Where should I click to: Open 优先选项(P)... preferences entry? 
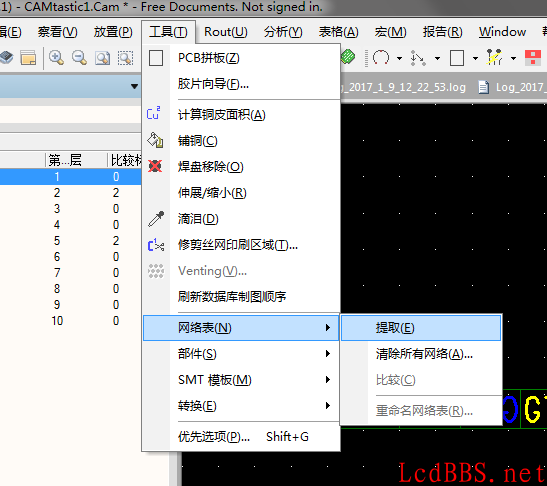241,437
